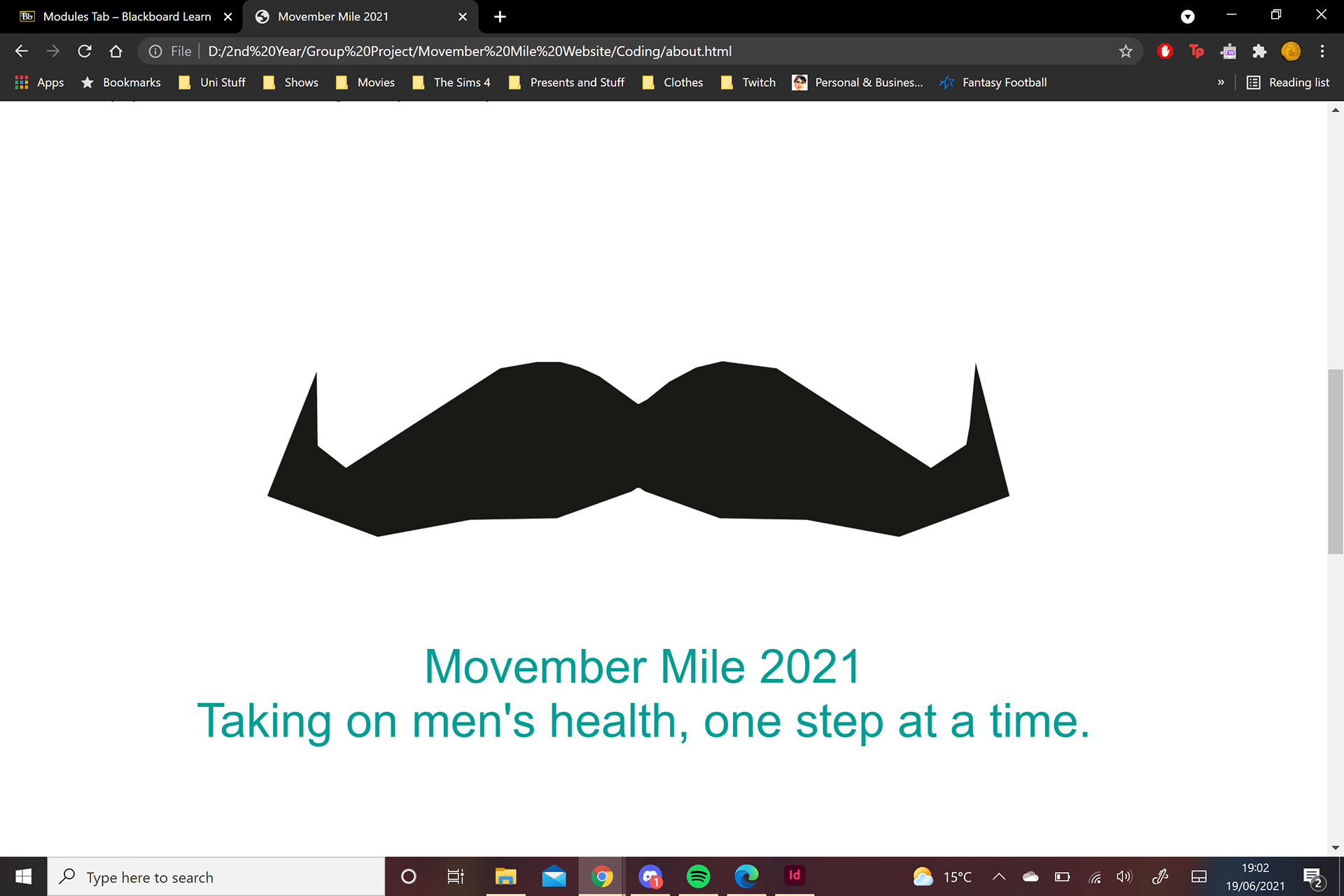Open the Chrome three-dot menu

(x=1322, y=51)
